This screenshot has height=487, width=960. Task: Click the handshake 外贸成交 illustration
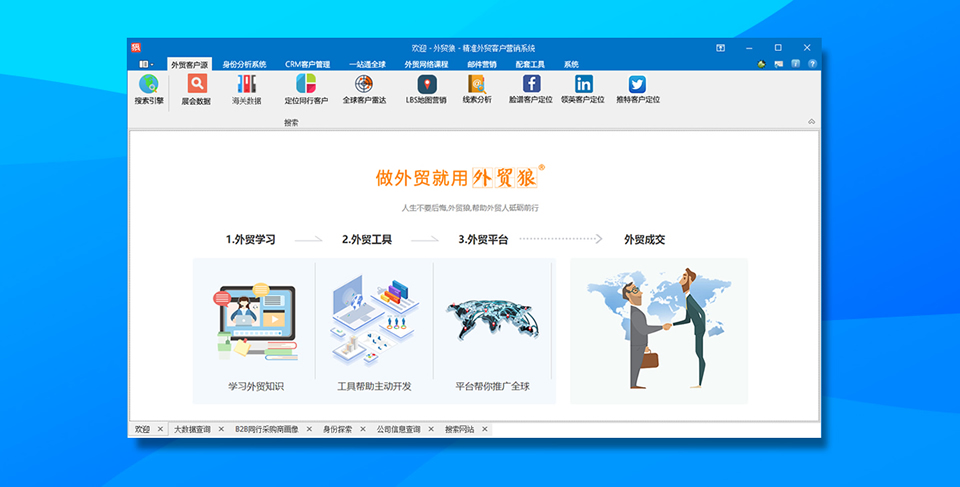659,330
